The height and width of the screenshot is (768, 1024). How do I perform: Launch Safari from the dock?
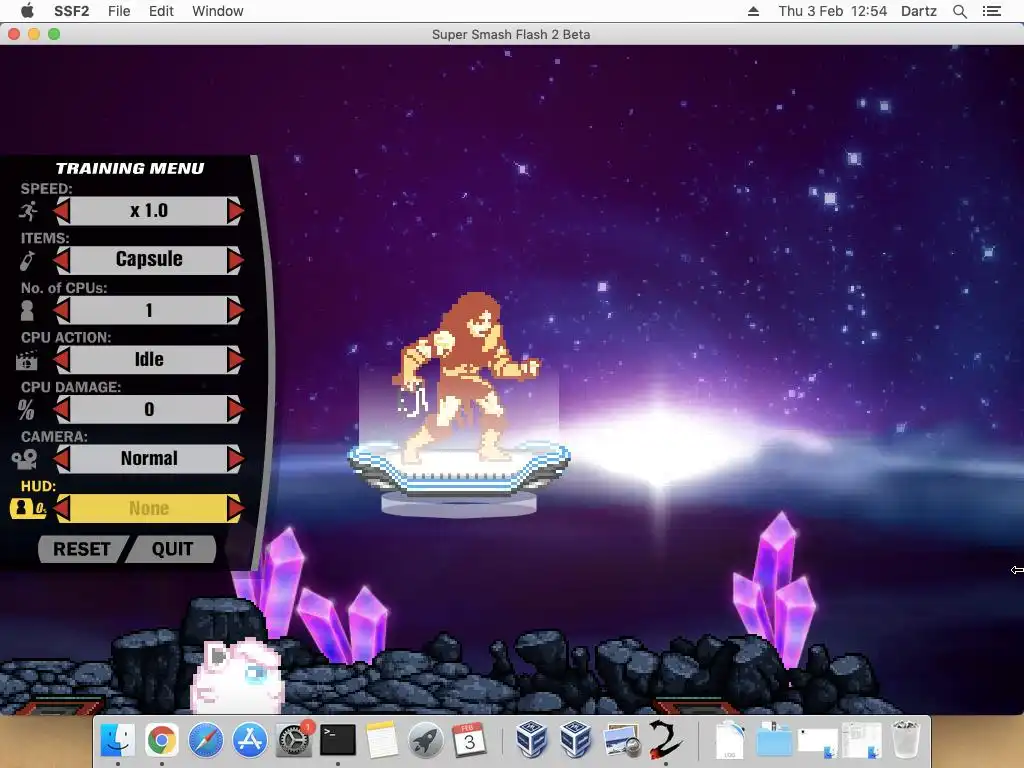[206, 740]
